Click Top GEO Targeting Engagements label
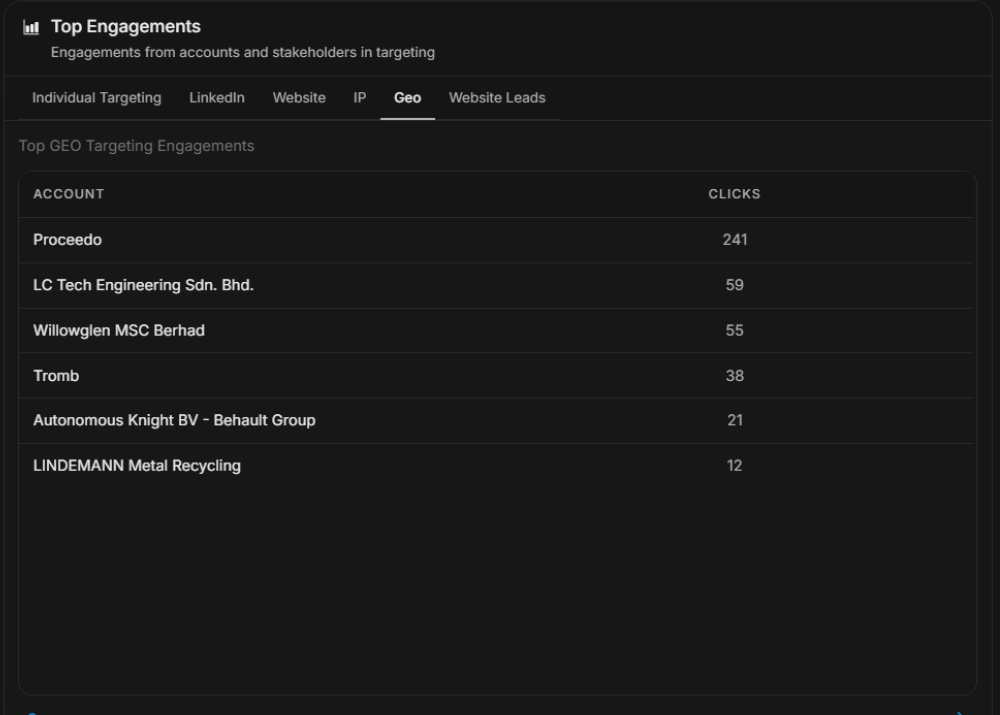This screenshot has width=1000, height=715. 136,146
